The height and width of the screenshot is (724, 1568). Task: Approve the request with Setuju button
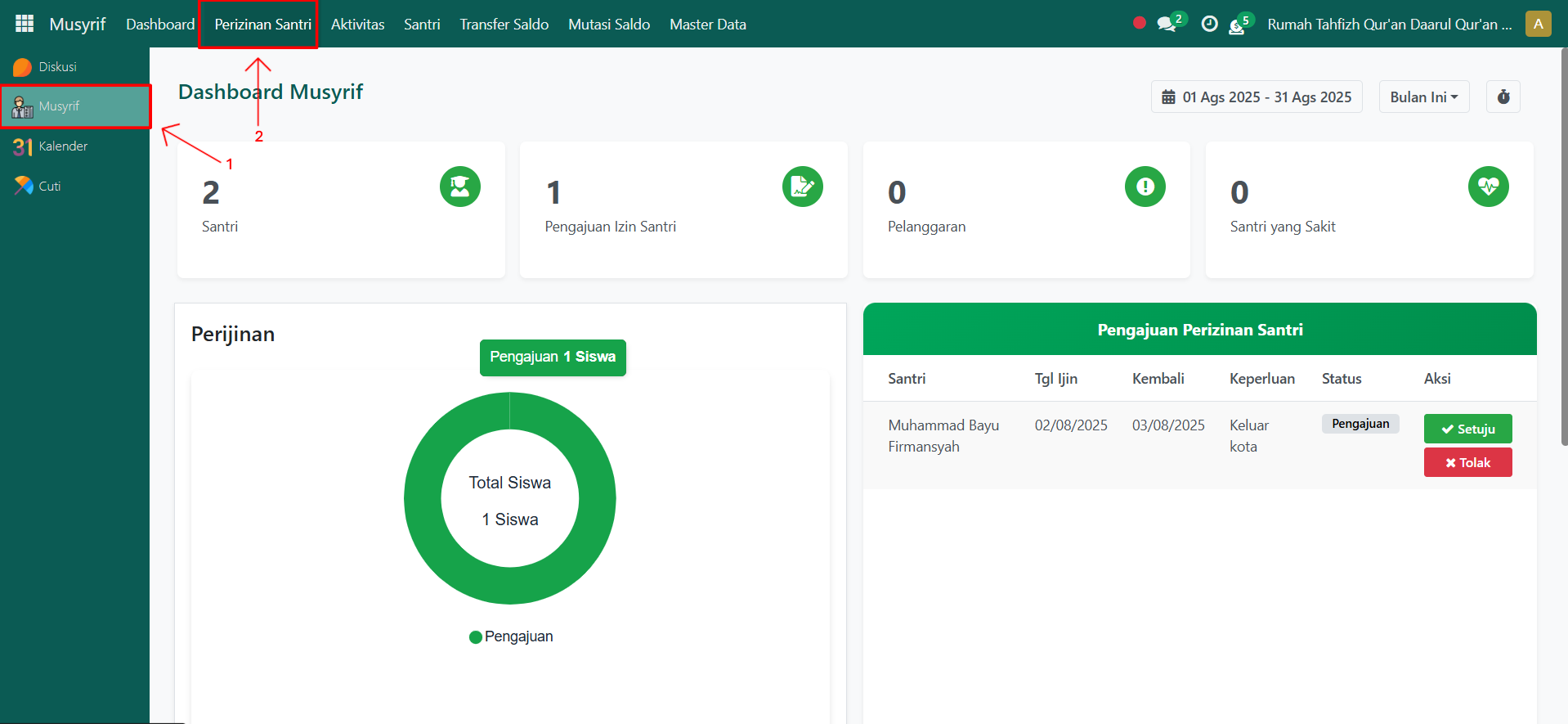click(1467, 429)
